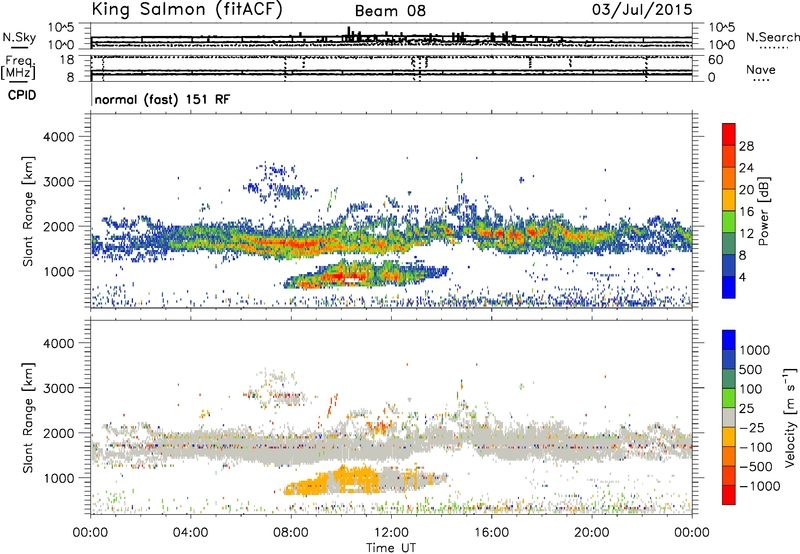Click the 'Nave' legend label
The width and height of the screenshot is (800, 554).
pos(761,69)
